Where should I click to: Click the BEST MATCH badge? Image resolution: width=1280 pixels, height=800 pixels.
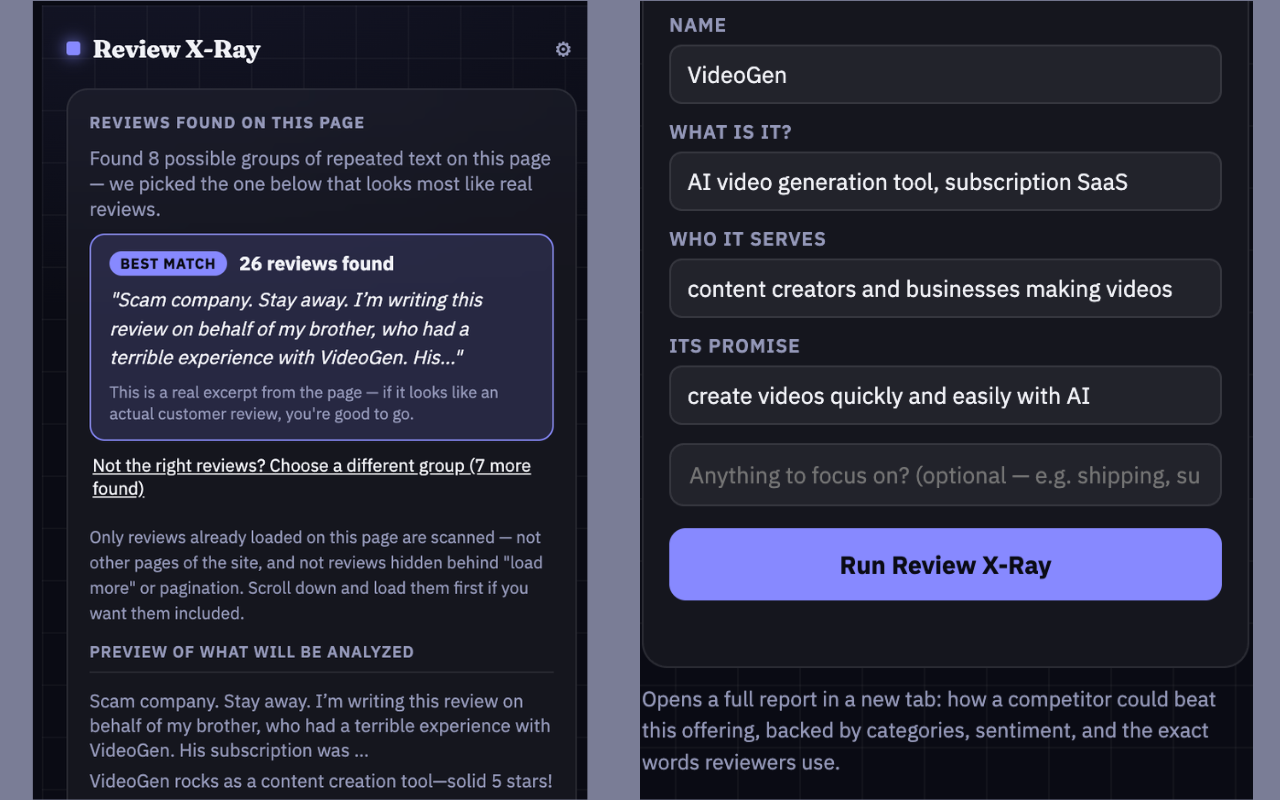(x=168, y=264)
